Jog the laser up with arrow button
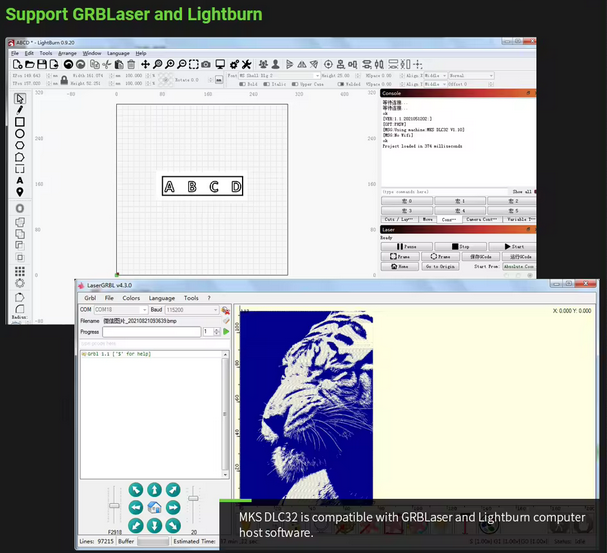This screenshot has width=607, height=553. point(155,489)
